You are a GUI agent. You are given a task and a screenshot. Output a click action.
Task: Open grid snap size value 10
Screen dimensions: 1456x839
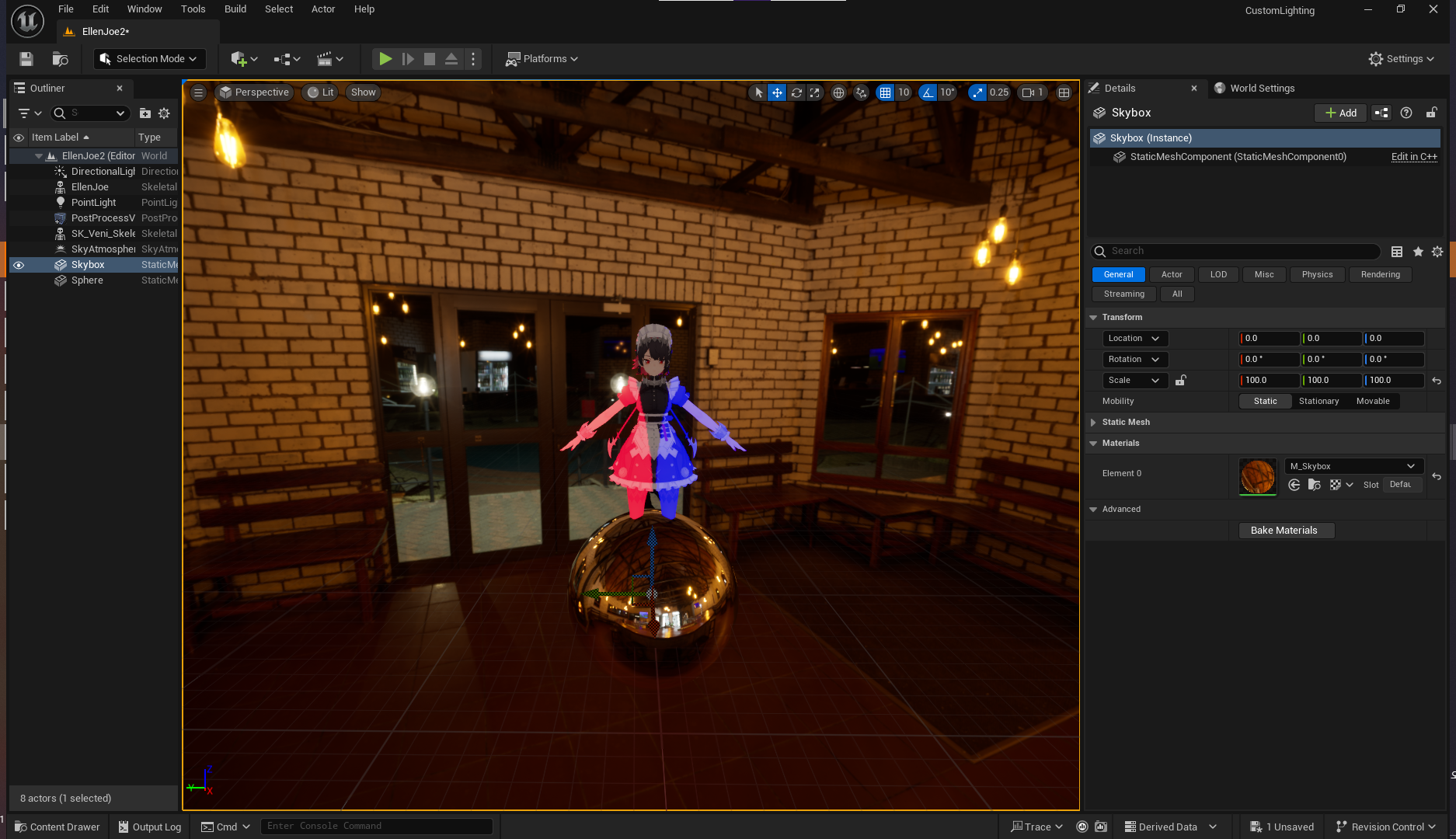(904, 92)
